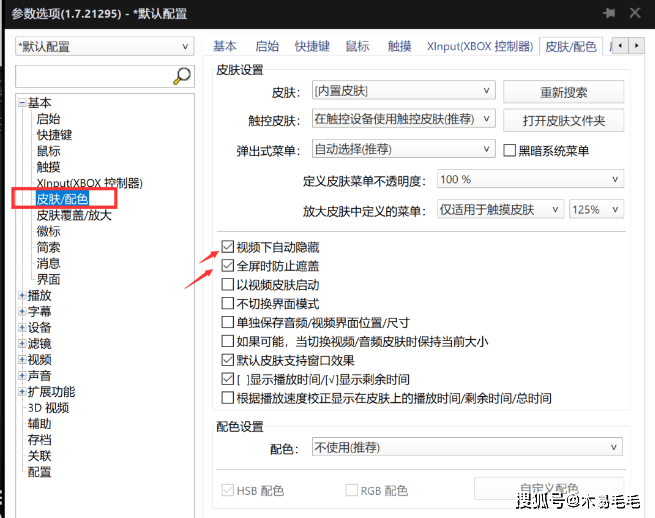Screen dimensions: 655x518
Task: Expand the 播放 tree node
Action: click(22, 295)
